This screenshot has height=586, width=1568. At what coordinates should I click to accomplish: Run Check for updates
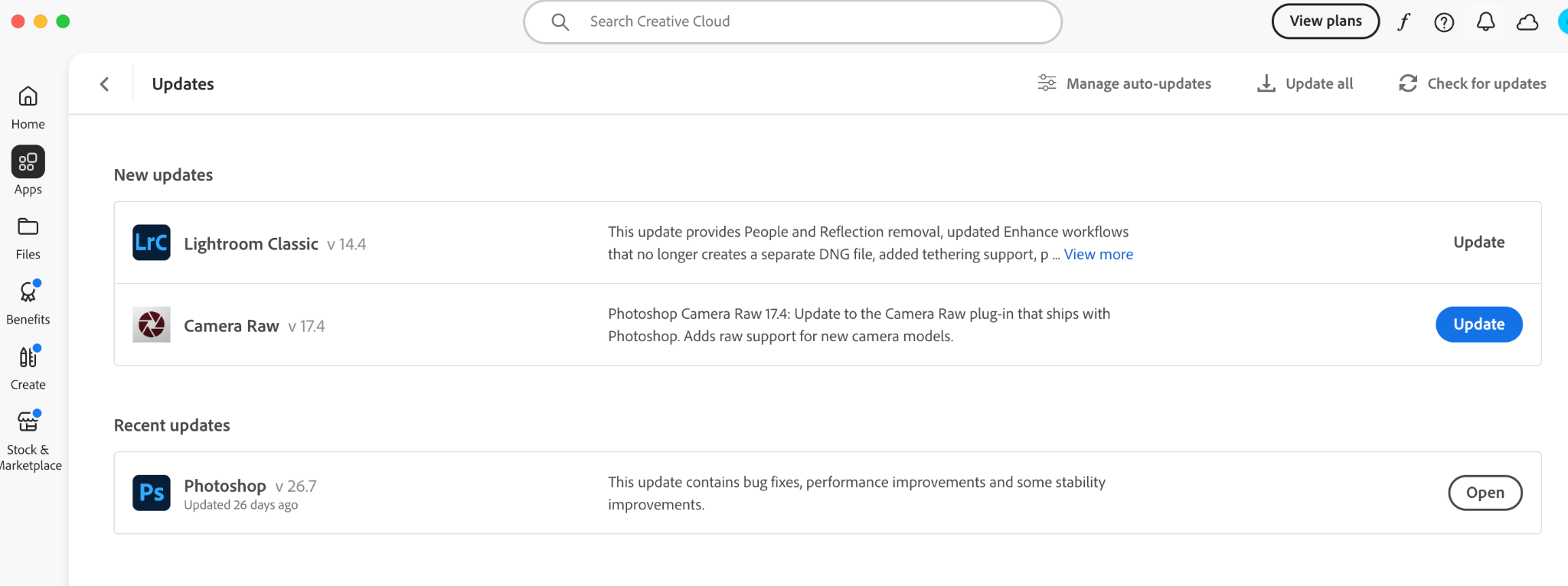1471,83
